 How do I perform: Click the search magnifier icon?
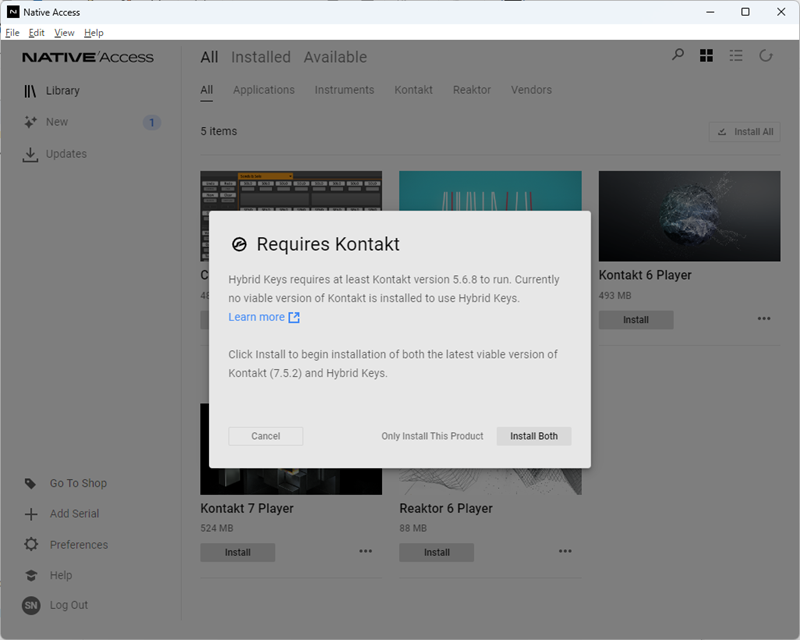(x=678, y=55)
